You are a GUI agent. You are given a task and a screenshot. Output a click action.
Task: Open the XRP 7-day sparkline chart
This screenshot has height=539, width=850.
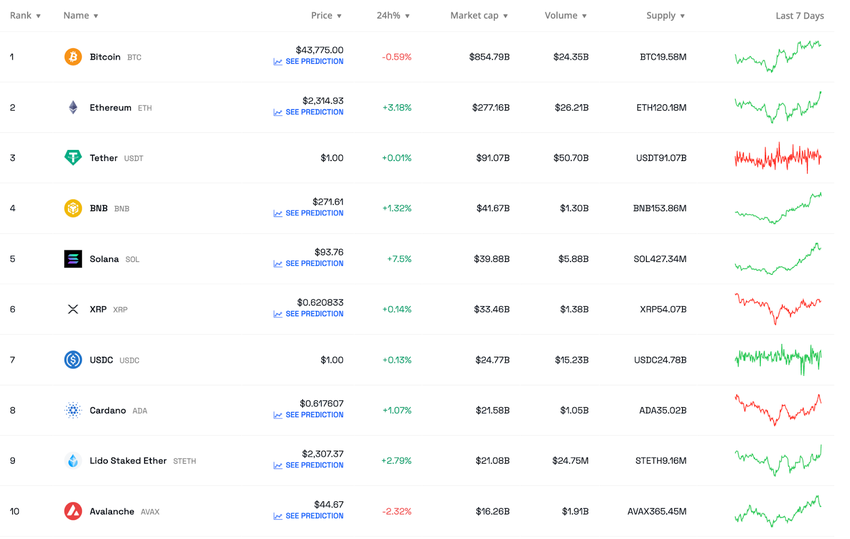(778, 309)
